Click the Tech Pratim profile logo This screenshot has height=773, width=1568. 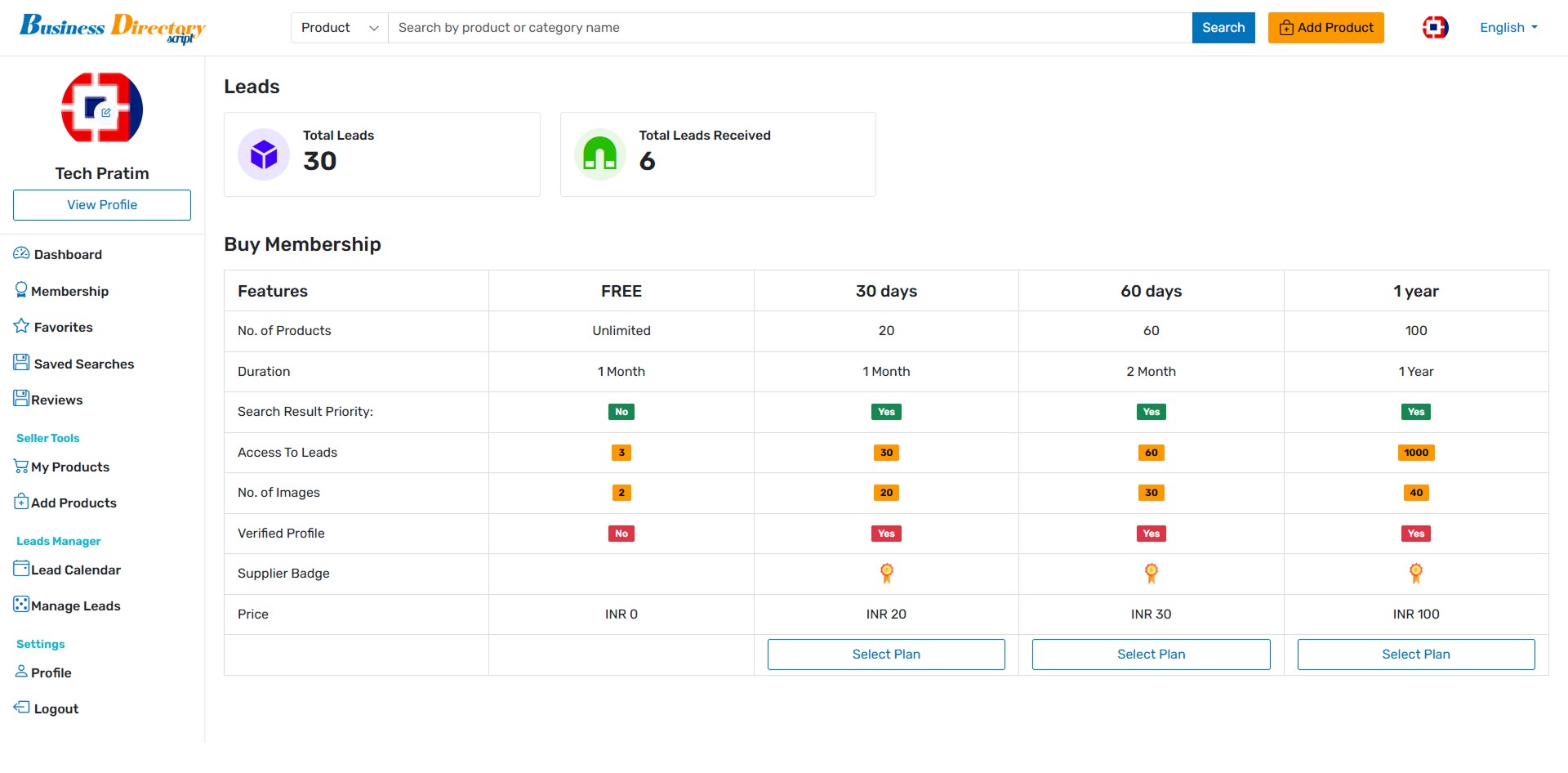pos(101,108)
